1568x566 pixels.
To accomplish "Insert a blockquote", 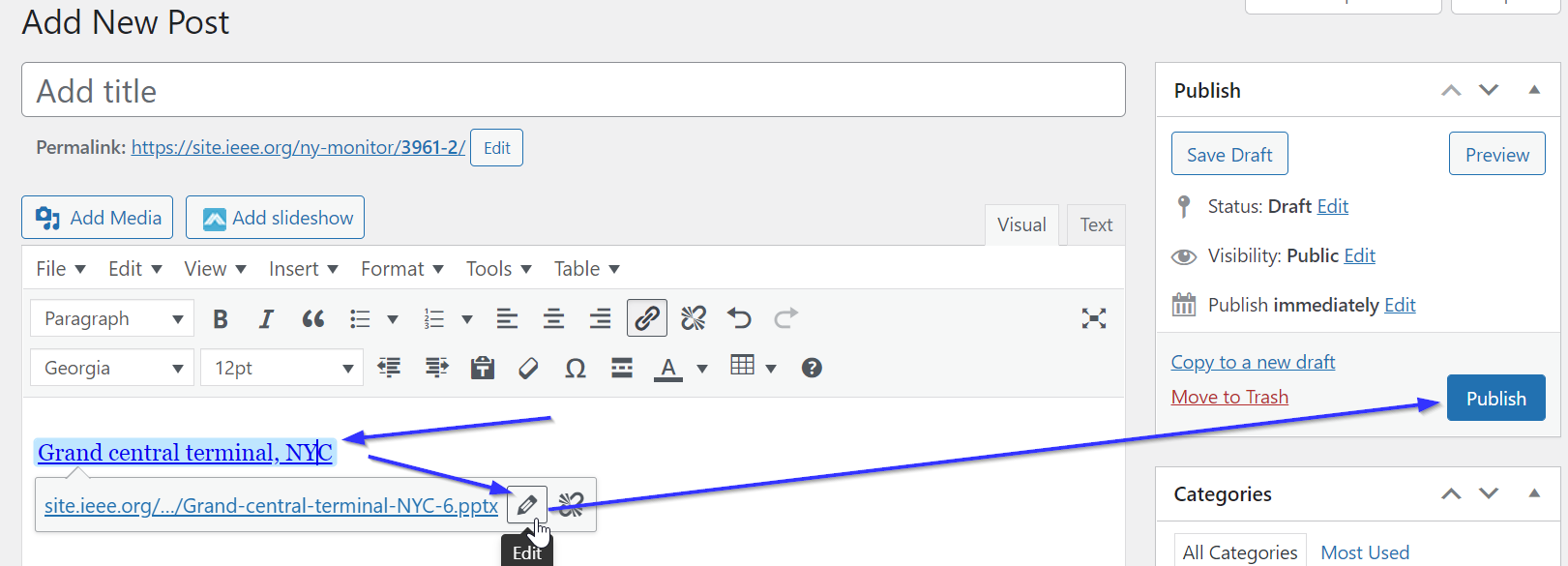I will (x=312, y=318).
